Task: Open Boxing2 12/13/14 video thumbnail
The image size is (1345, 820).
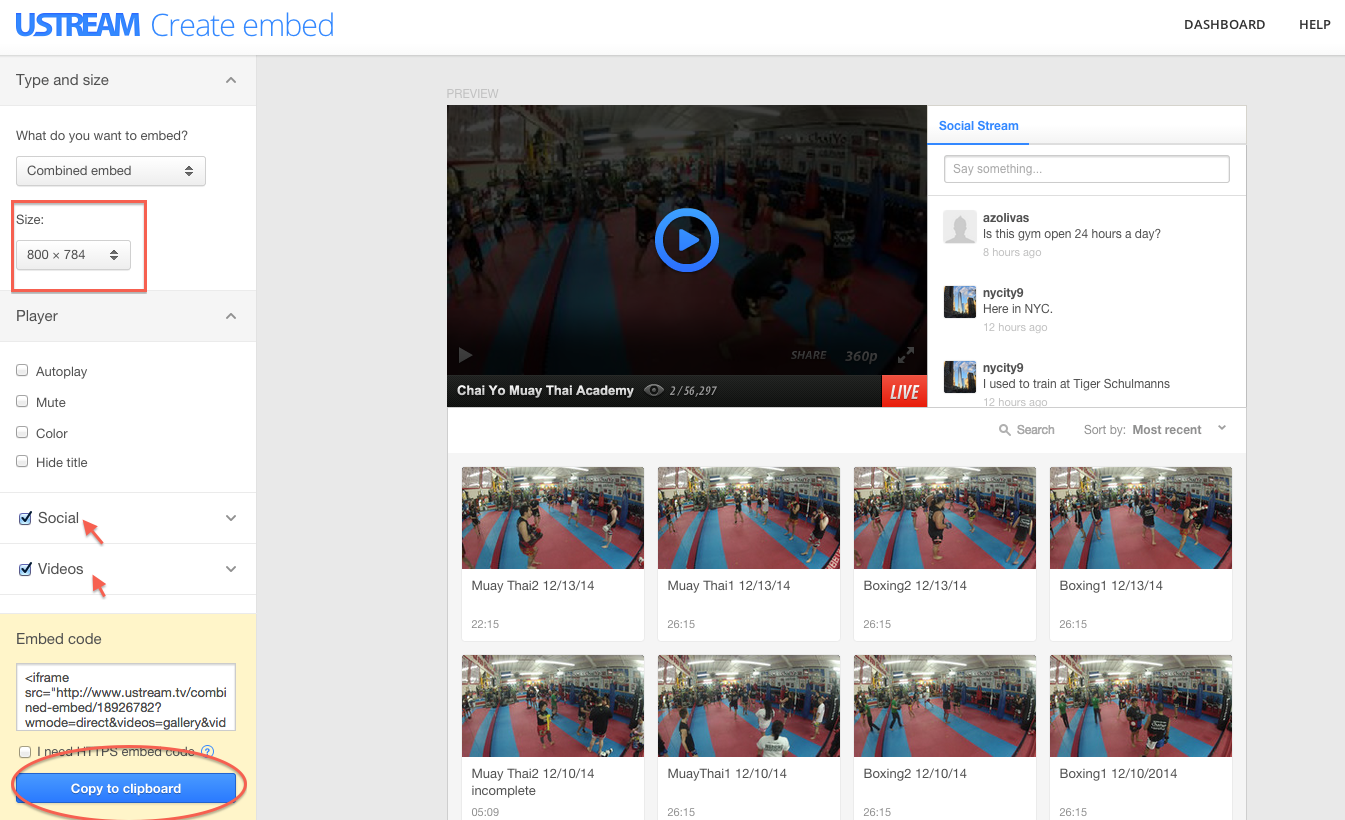Action: pos(945,518)
